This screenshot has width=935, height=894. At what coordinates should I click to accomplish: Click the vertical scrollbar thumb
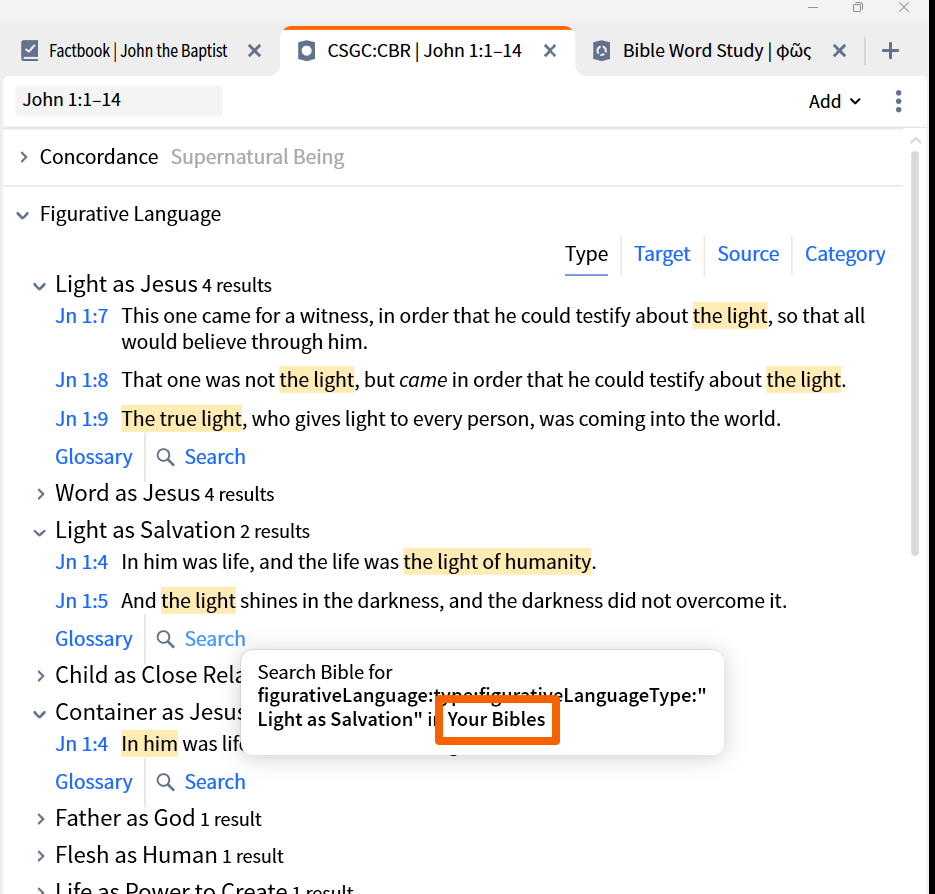[x=915, y=354]
